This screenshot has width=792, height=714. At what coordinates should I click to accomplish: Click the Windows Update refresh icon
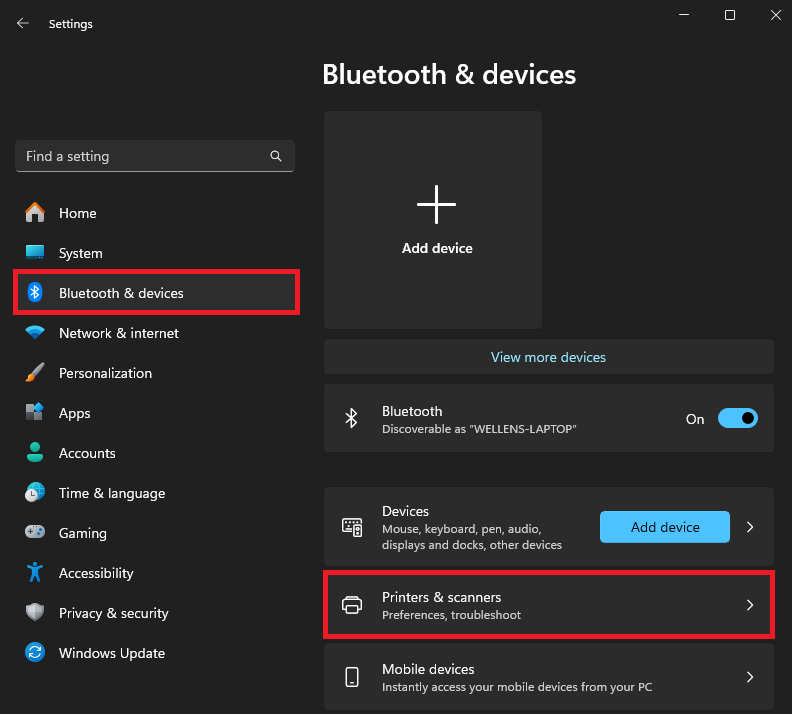(x=35, y=652)
